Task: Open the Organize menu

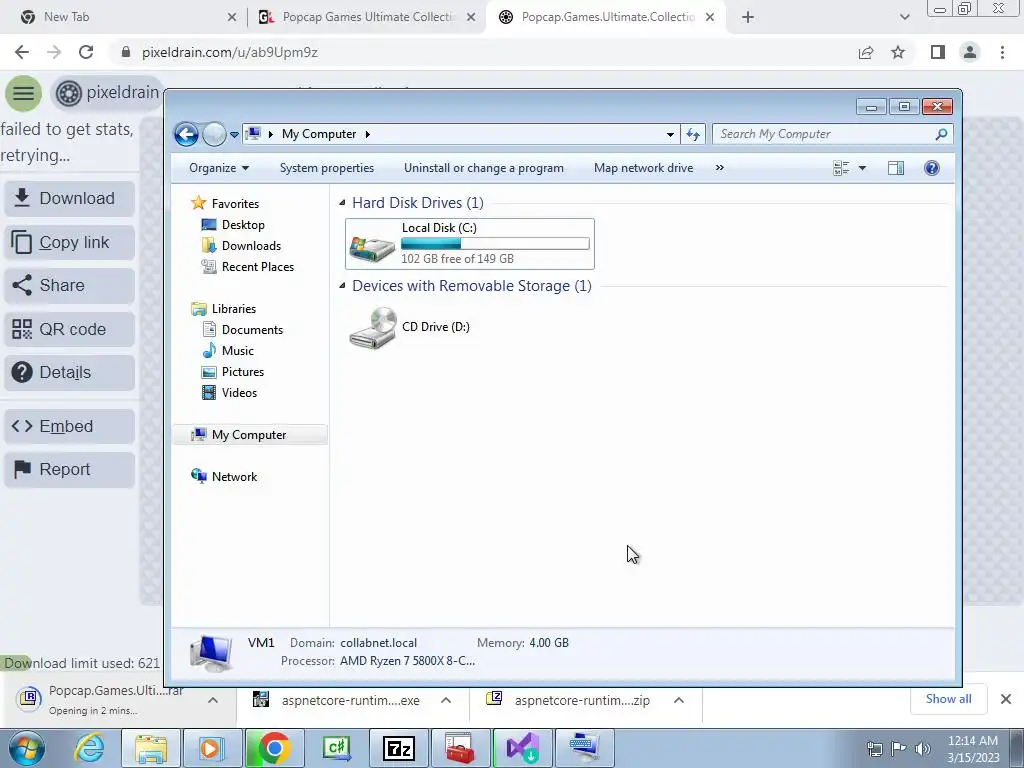Action: (219, 168)
